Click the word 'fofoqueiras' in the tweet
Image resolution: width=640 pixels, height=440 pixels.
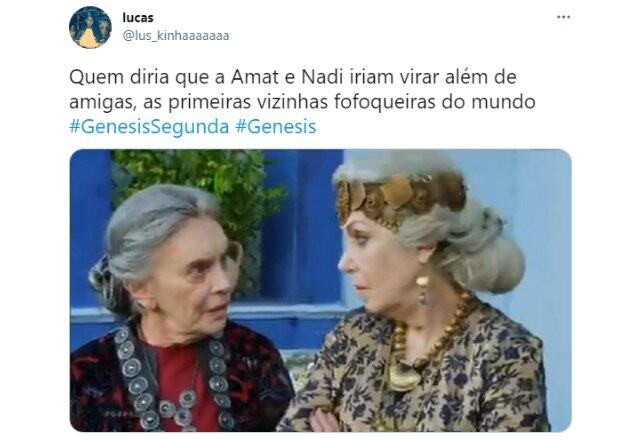pos(384,102)
